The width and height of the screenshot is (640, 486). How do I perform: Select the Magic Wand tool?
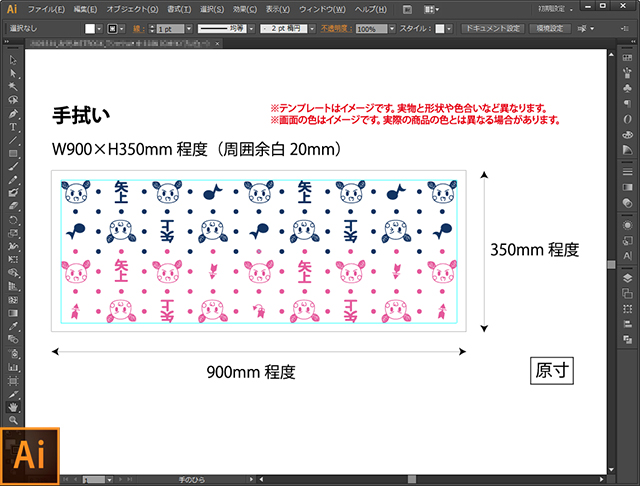pyautogui.click(x=13, y=86)
